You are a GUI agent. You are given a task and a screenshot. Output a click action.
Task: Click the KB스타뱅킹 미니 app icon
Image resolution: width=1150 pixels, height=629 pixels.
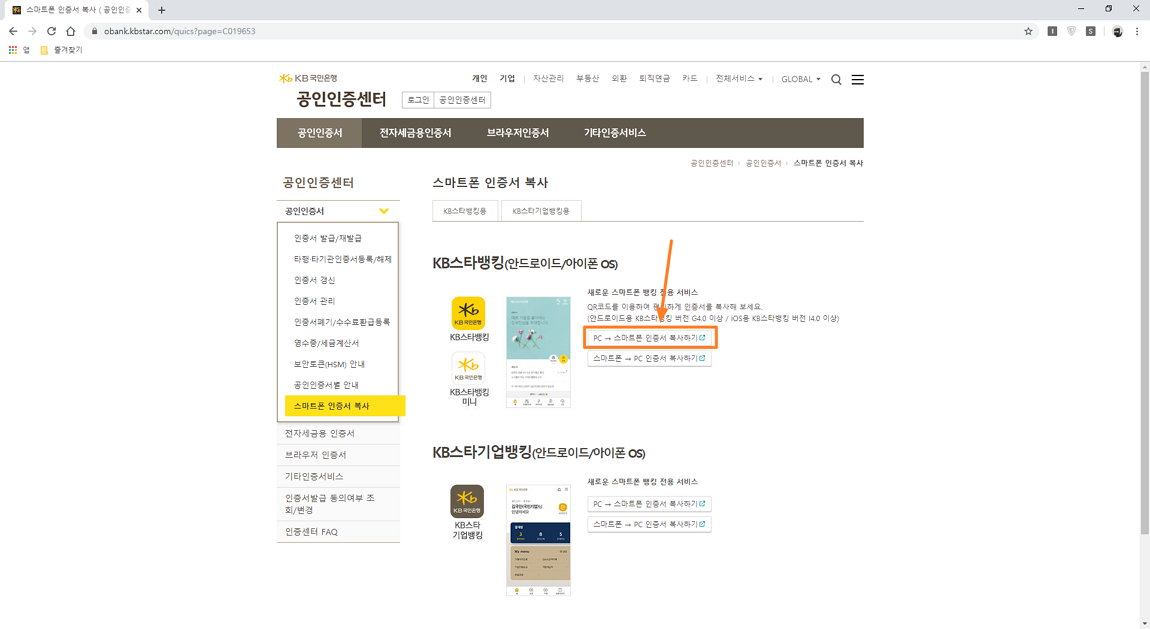point(468,369)
